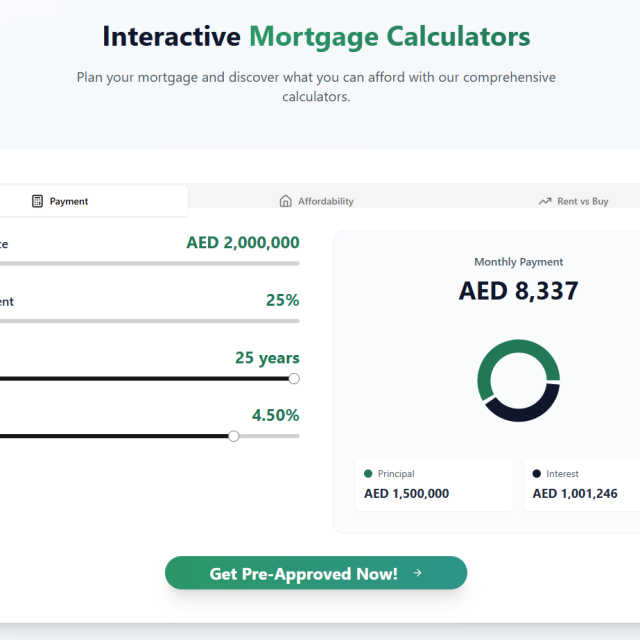Click the slider track under AED 2,000,000
This screenshot has height=640, width=640.
coord(150,263)
